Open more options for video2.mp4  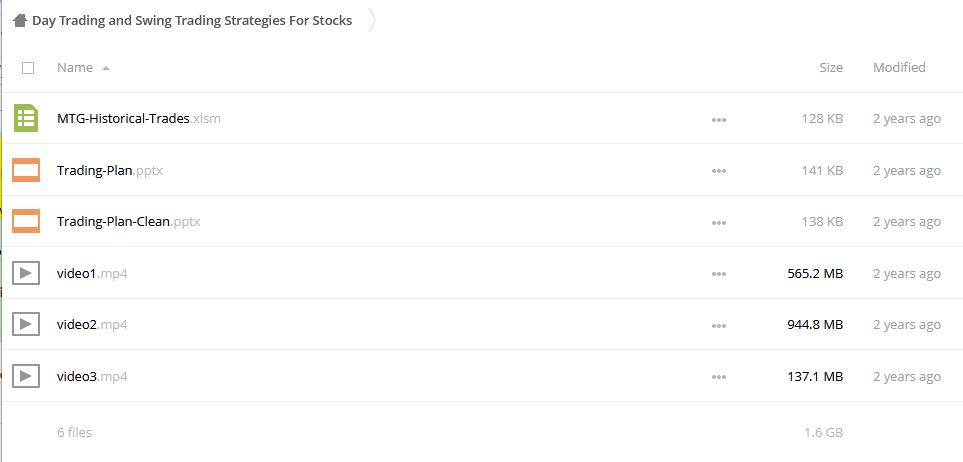click(x=719, y=326)
